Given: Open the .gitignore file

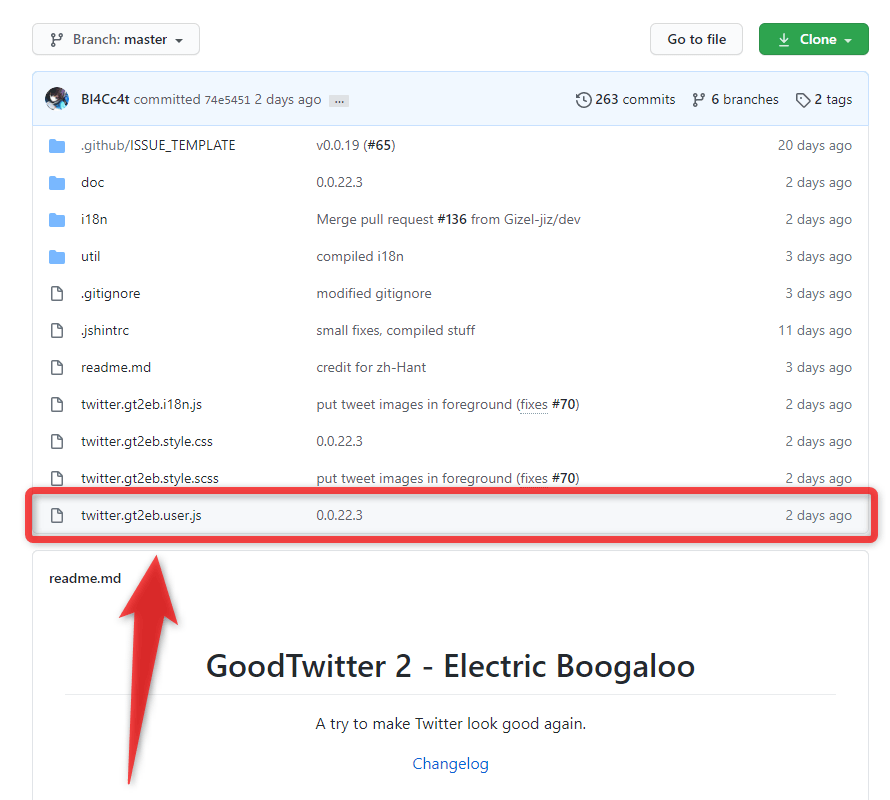Looking at the screenshot, I should [x=111, y=294].
